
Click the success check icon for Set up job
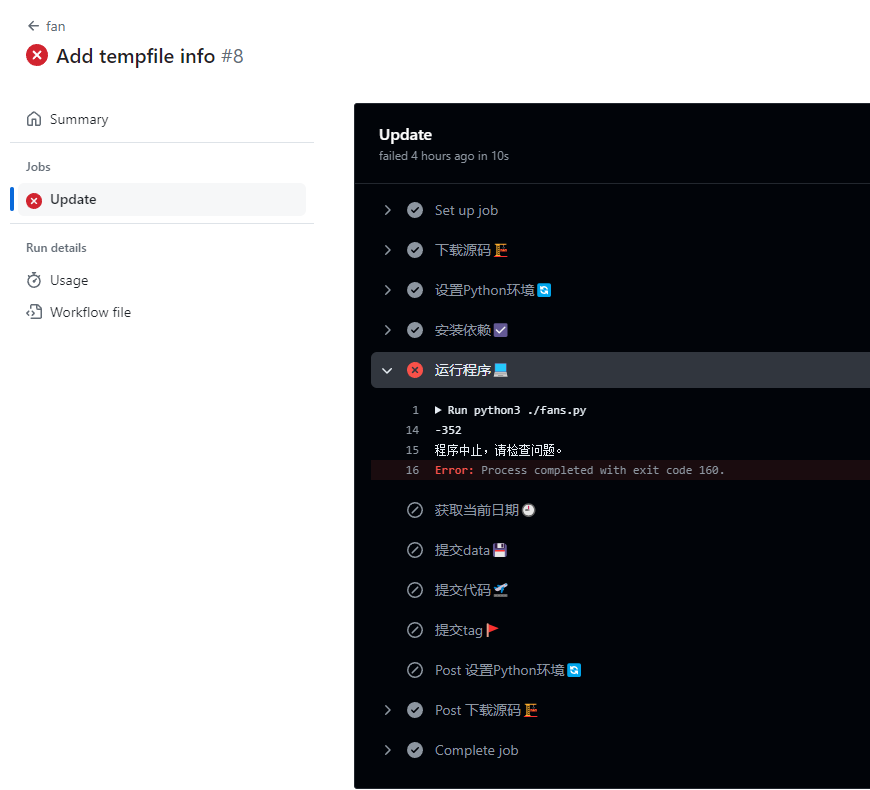[414, 210]
